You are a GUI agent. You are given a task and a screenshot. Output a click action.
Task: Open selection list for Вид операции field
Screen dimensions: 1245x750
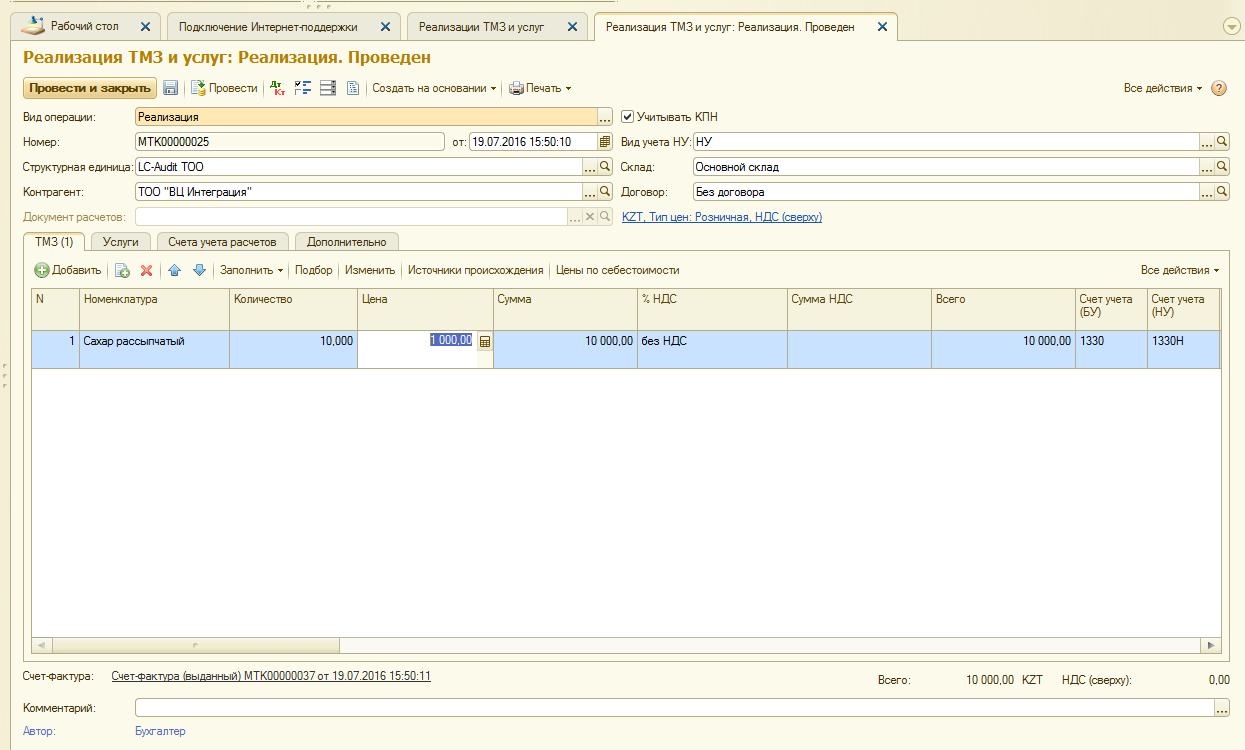pyautogui.click(x=605, y=117)
